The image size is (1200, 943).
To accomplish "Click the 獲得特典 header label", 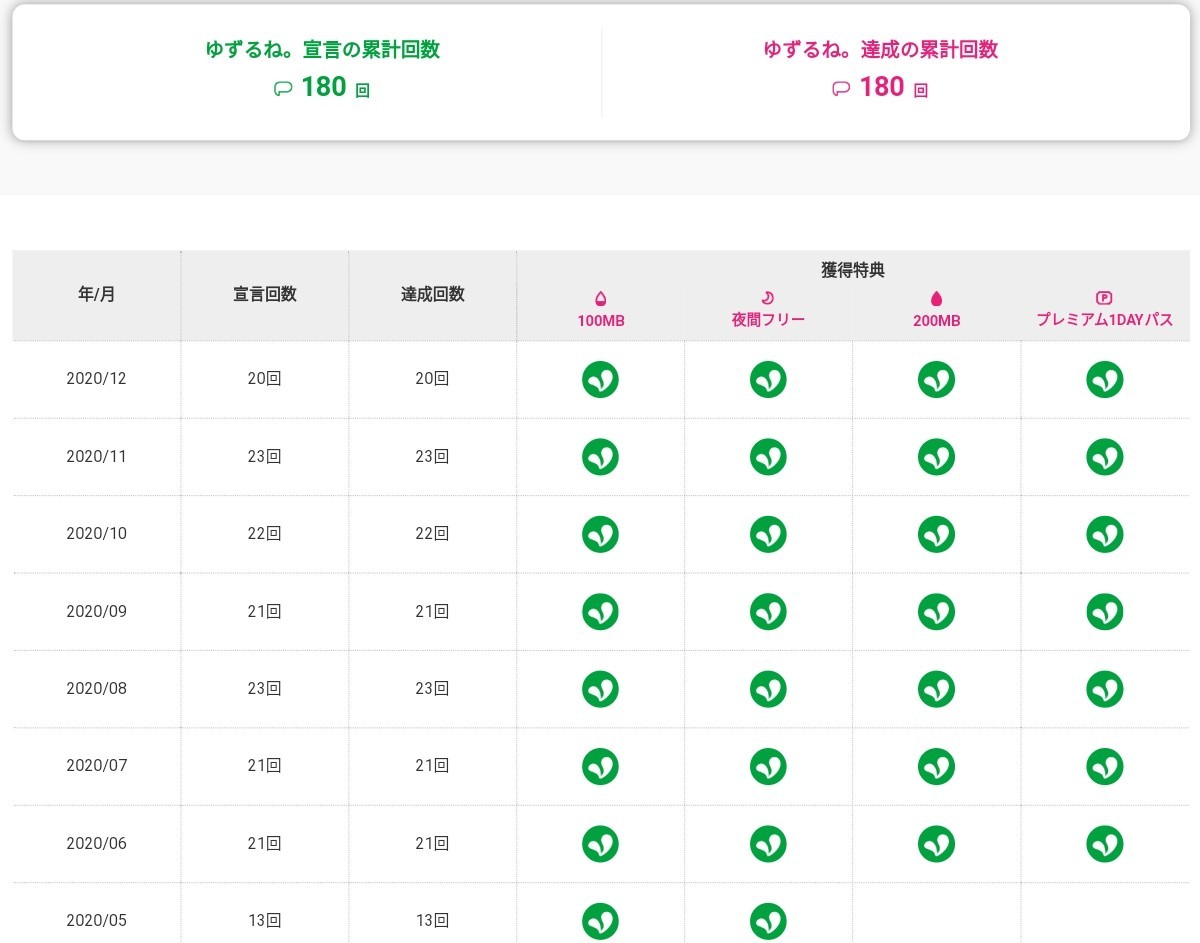I will (x=852, y=270).
